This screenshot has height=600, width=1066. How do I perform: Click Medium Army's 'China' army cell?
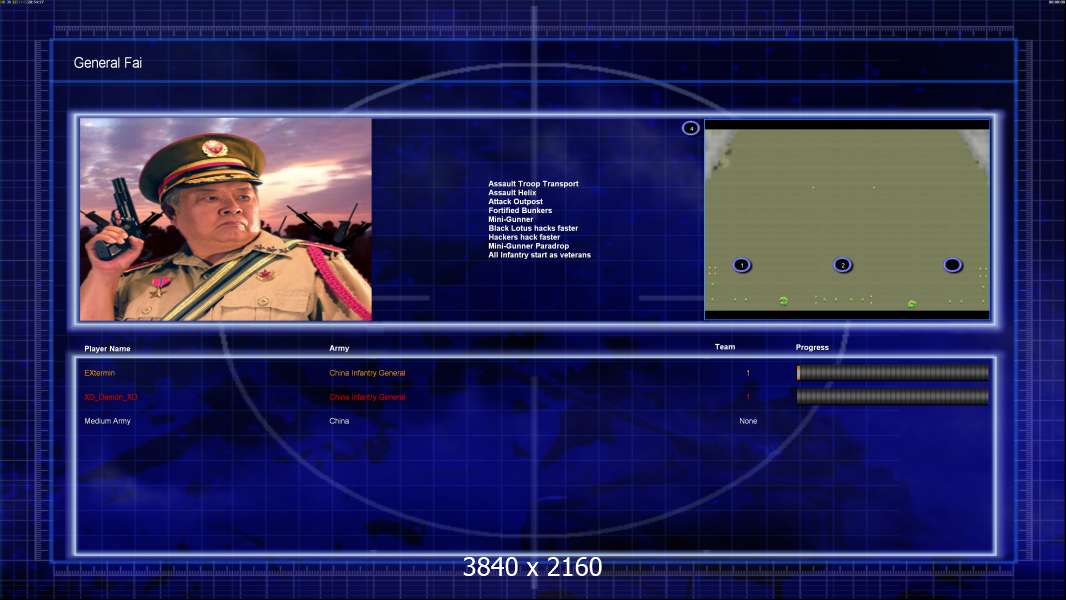(x=339, y=421)
